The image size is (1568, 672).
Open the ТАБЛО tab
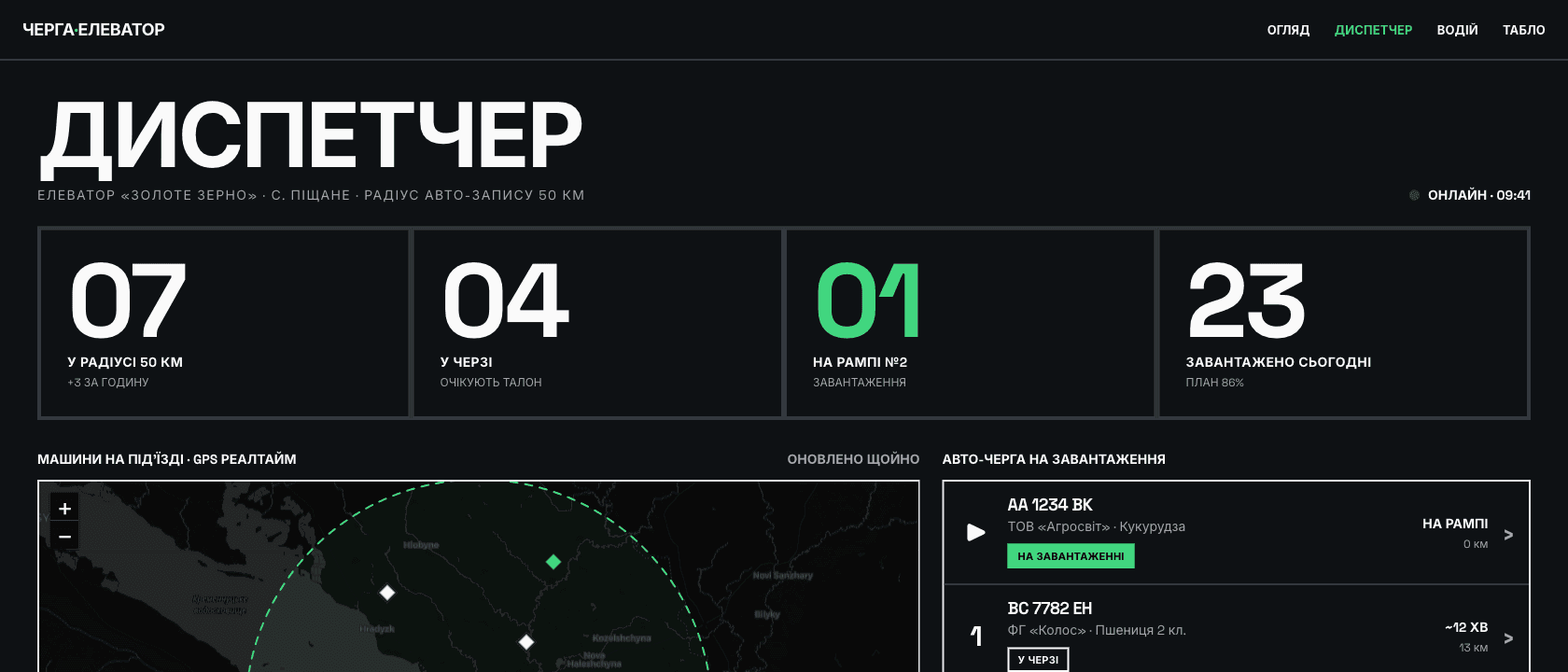tap(1523, 30)
